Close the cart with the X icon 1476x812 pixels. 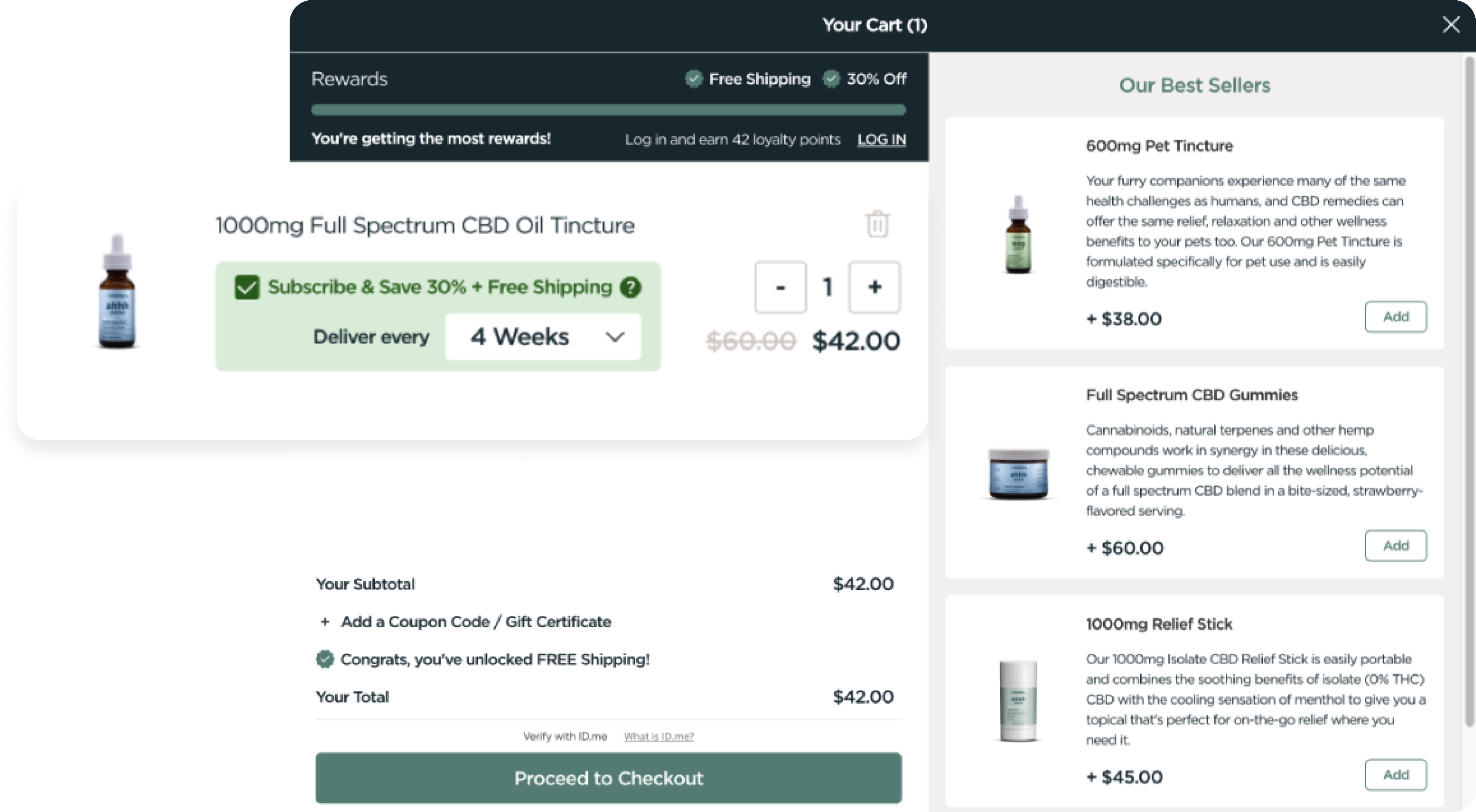[1451, 25]
